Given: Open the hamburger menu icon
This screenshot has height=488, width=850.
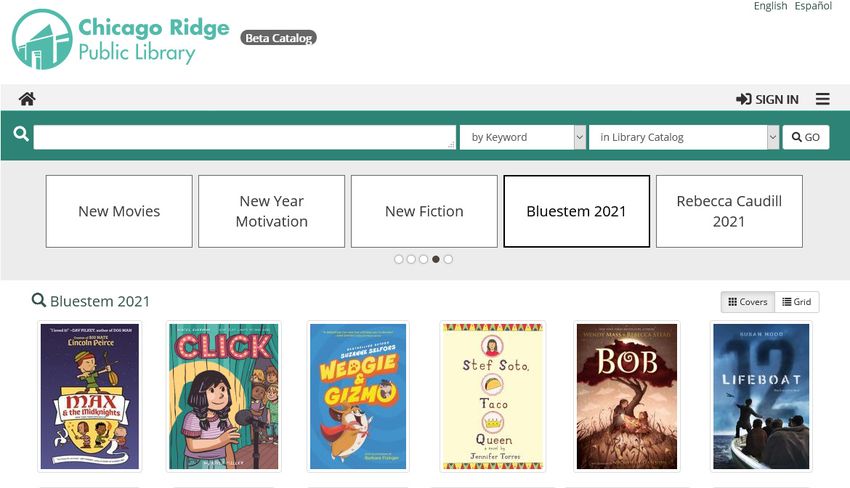Looking at the screenshot, I should coord(822,99).
